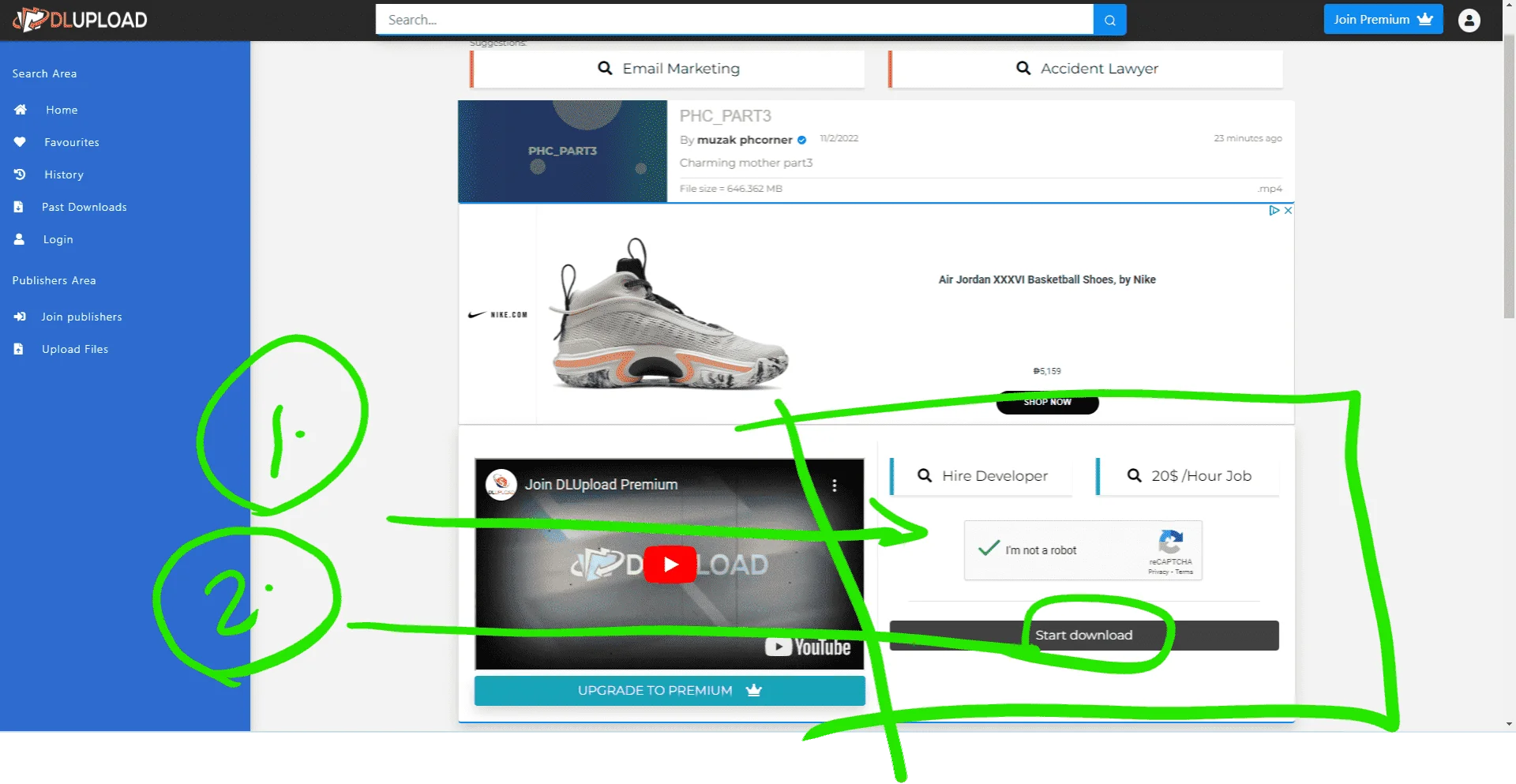Screen dimensions: 1516x784
Task: Click the reCAPTCHA Terms link
Action: click(x=1184, y=572)
